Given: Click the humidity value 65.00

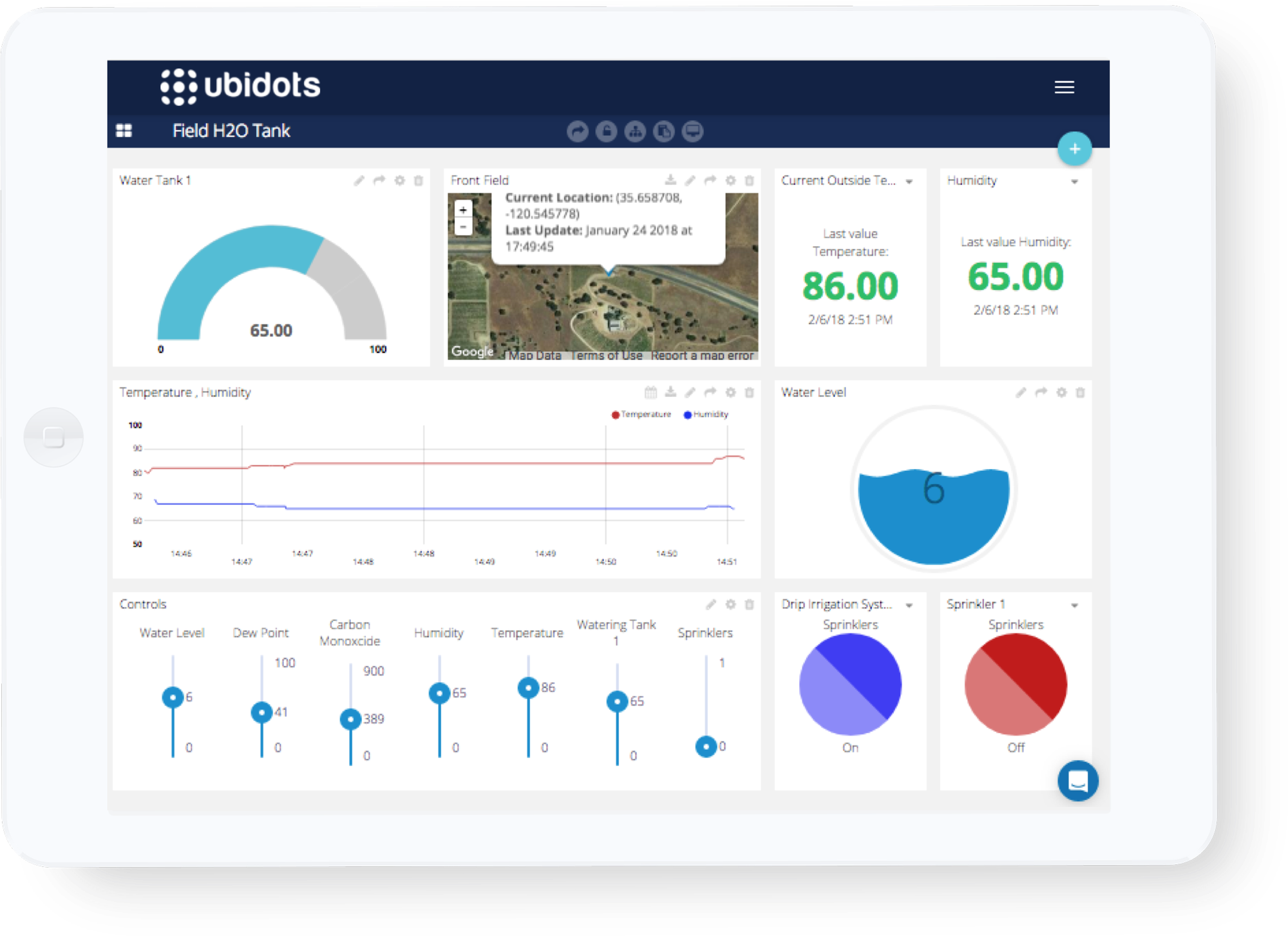Looking at the screenshot, I should (1016, 277).
